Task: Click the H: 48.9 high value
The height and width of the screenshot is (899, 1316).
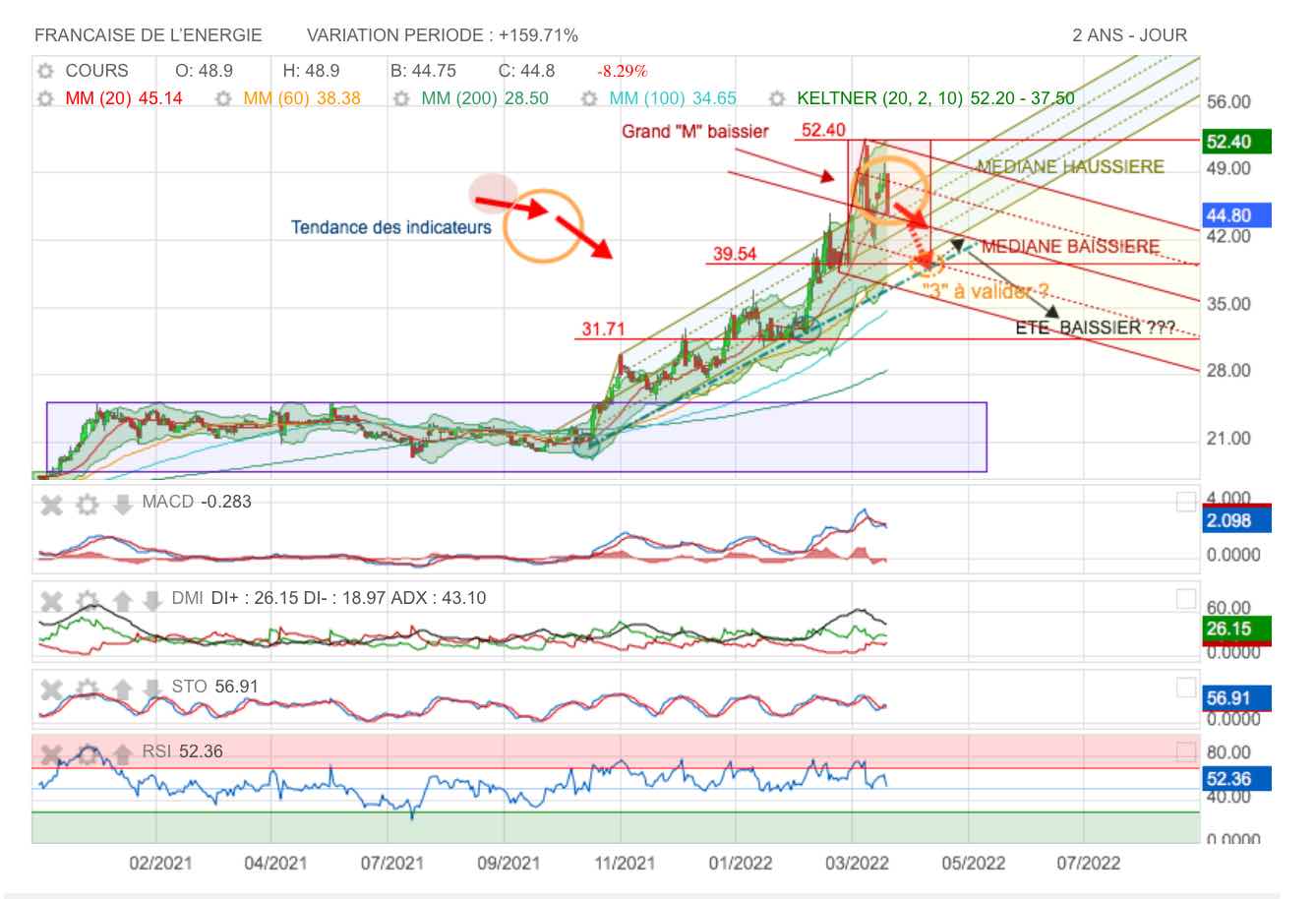Action: click(311, 71)
